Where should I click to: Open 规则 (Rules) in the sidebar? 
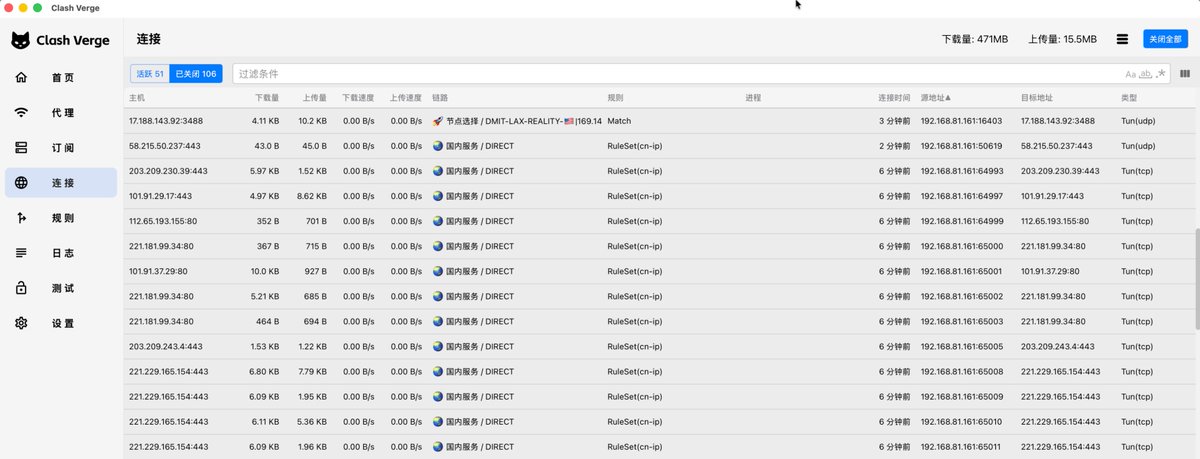[61, 218]
